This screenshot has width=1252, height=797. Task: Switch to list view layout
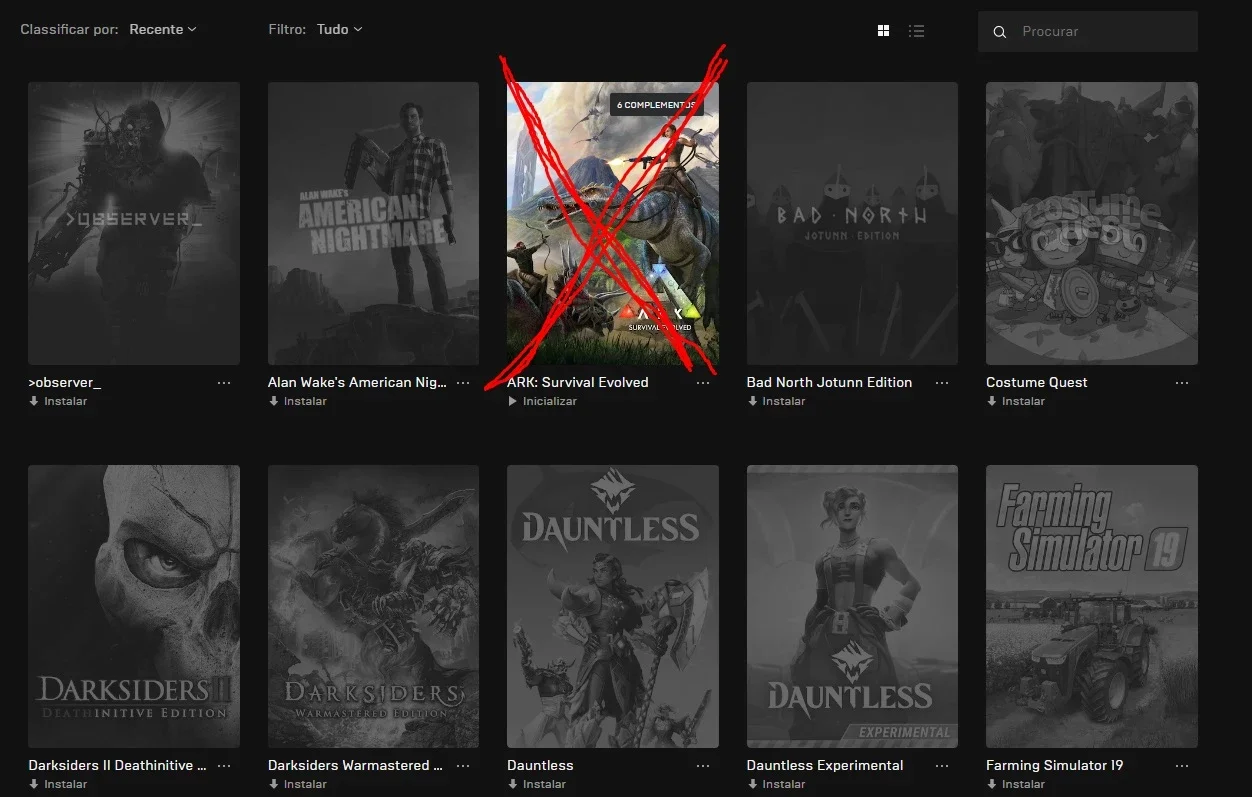[916, 31]
